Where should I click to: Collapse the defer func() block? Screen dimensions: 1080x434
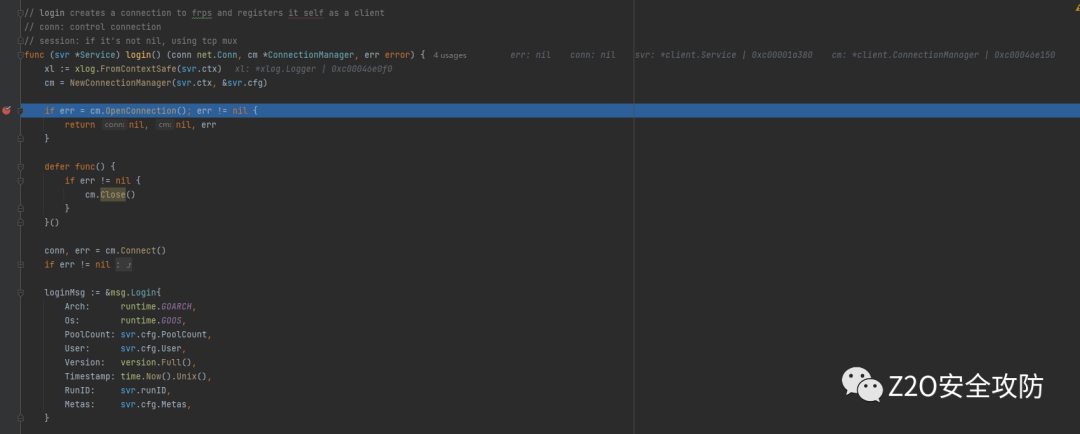tap(21, 167)
